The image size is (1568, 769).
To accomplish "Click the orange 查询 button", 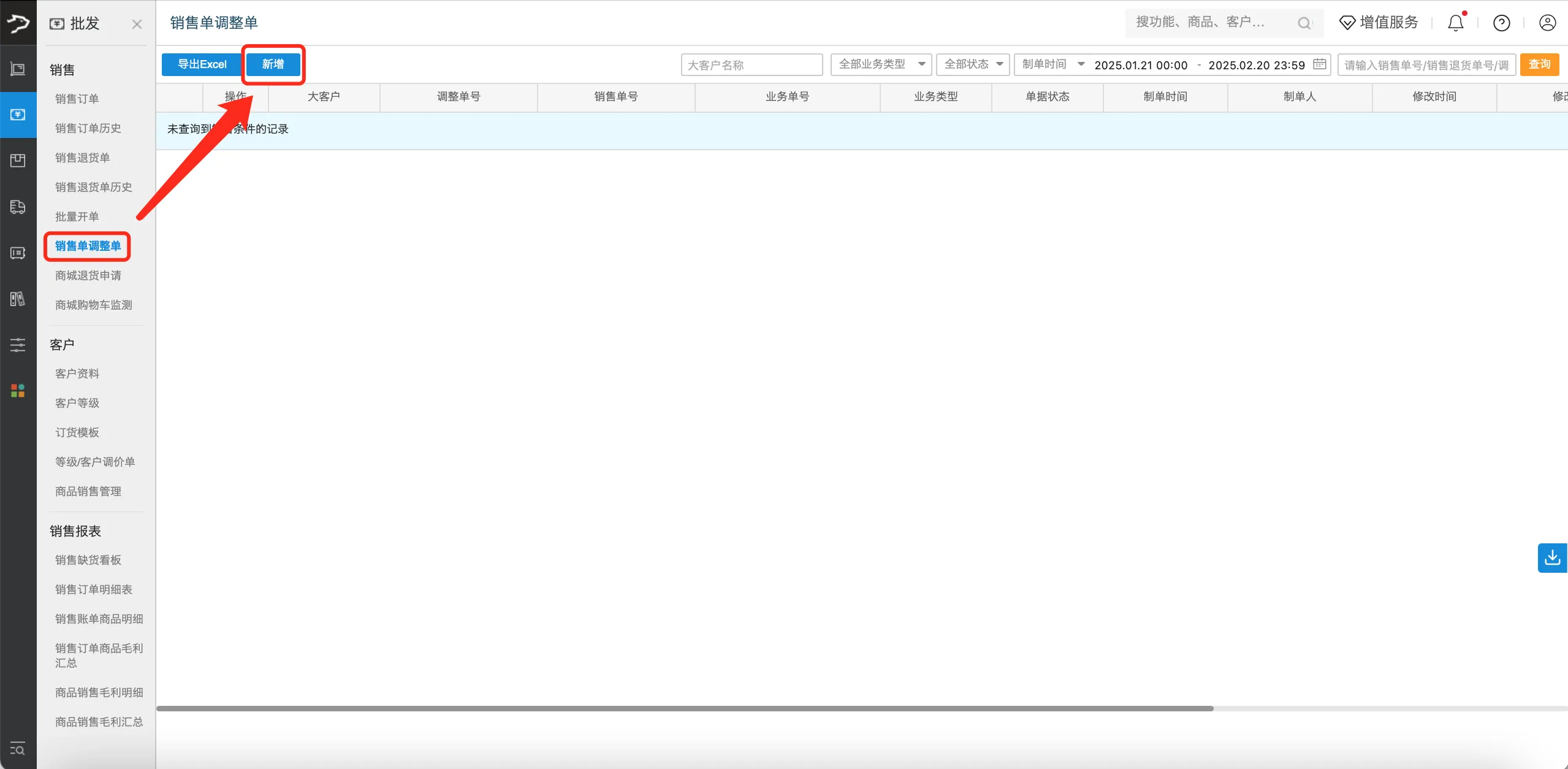I will [x=1539, y=64].
